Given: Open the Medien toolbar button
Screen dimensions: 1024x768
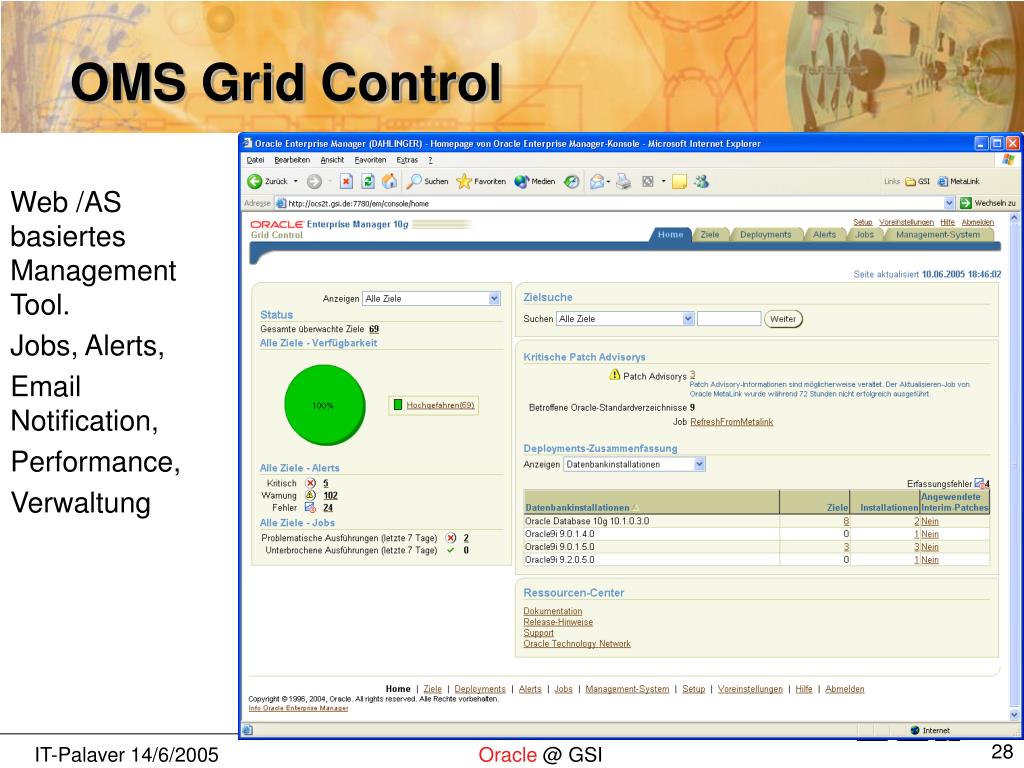Looking at the screenshot, I should pos(535,182).
